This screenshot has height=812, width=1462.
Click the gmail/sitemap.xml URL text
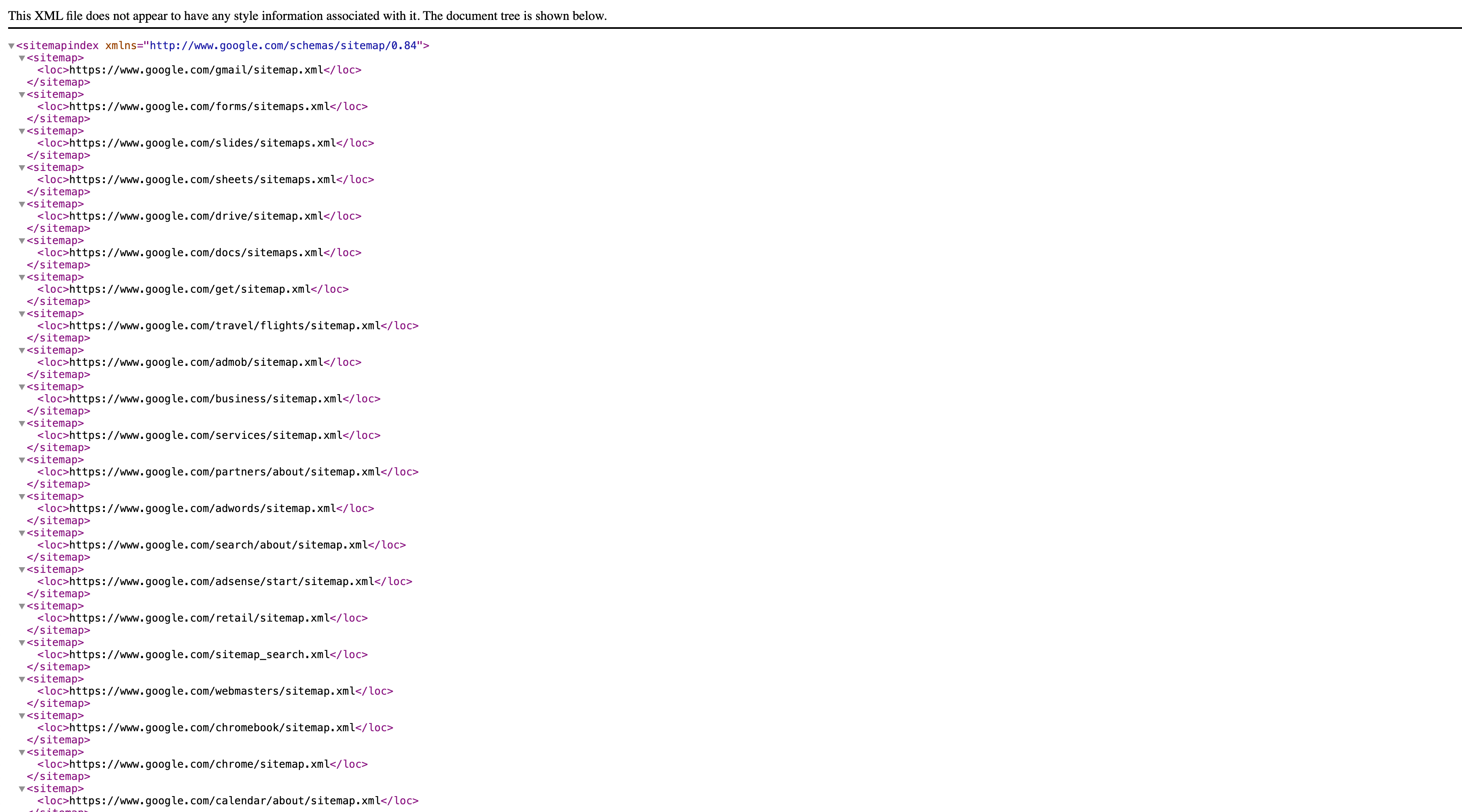pyautogui.click(x=197, y=70)
